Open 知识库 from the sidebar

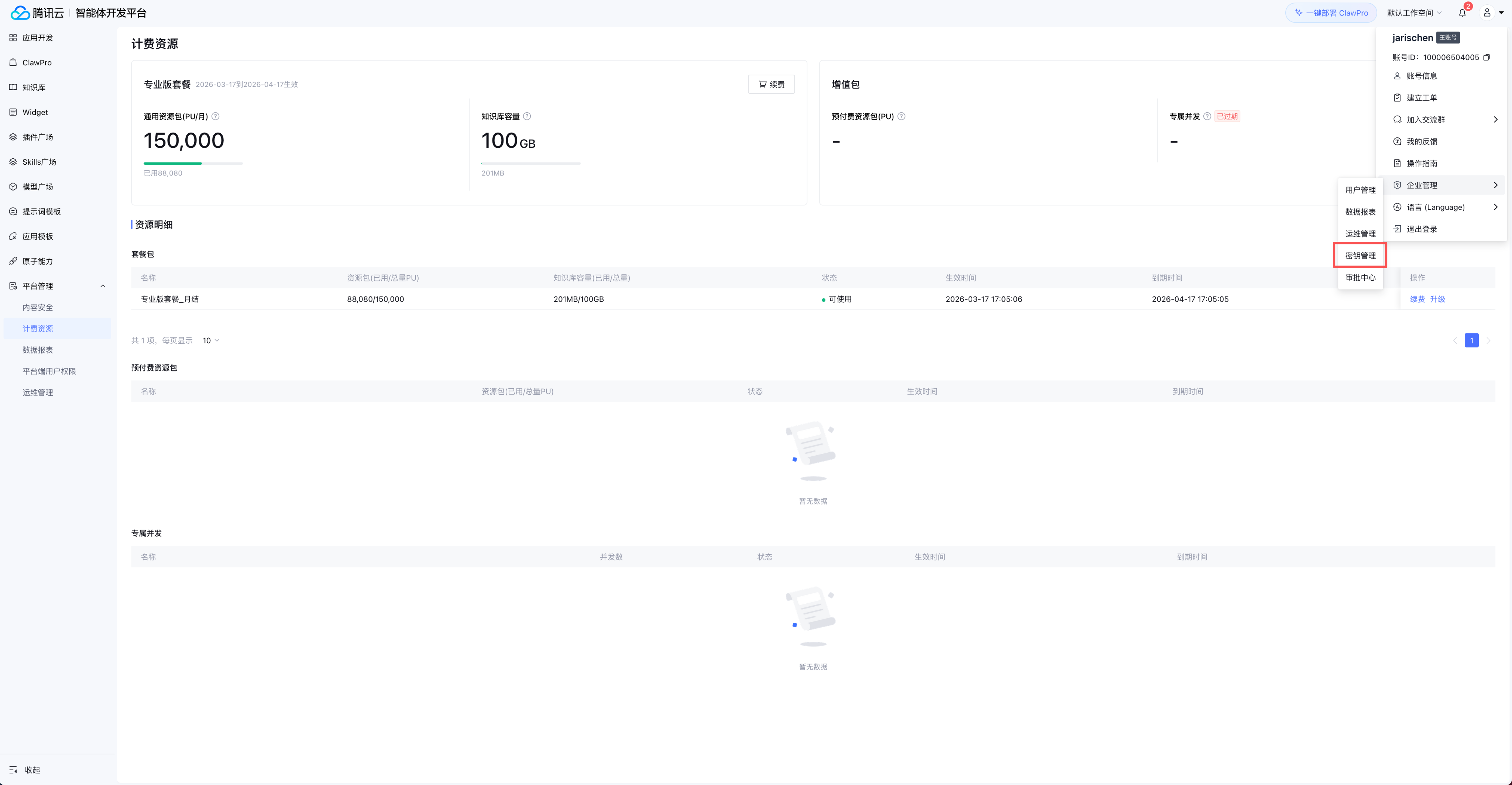[x=34, y=88]
